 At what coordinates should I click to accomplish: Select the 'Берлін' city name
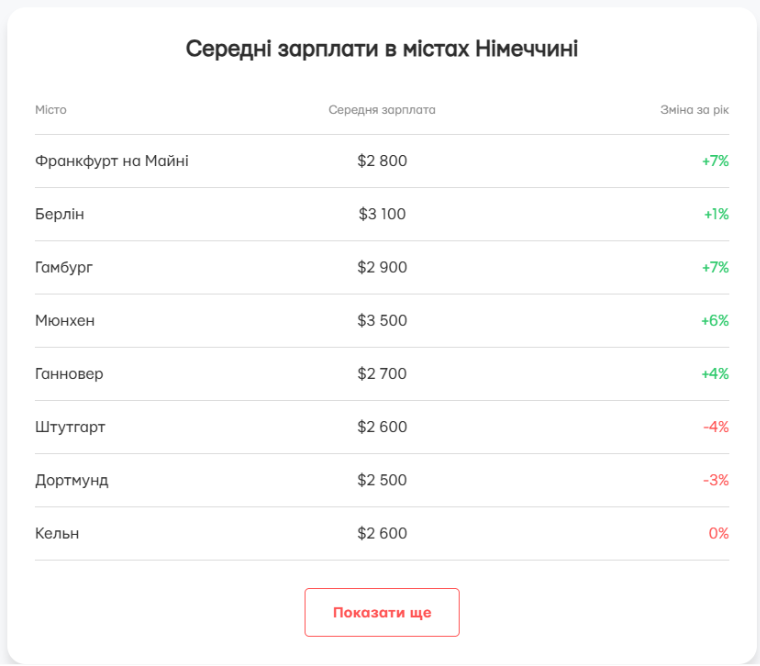pyautogui.click(x=60, y=214)
